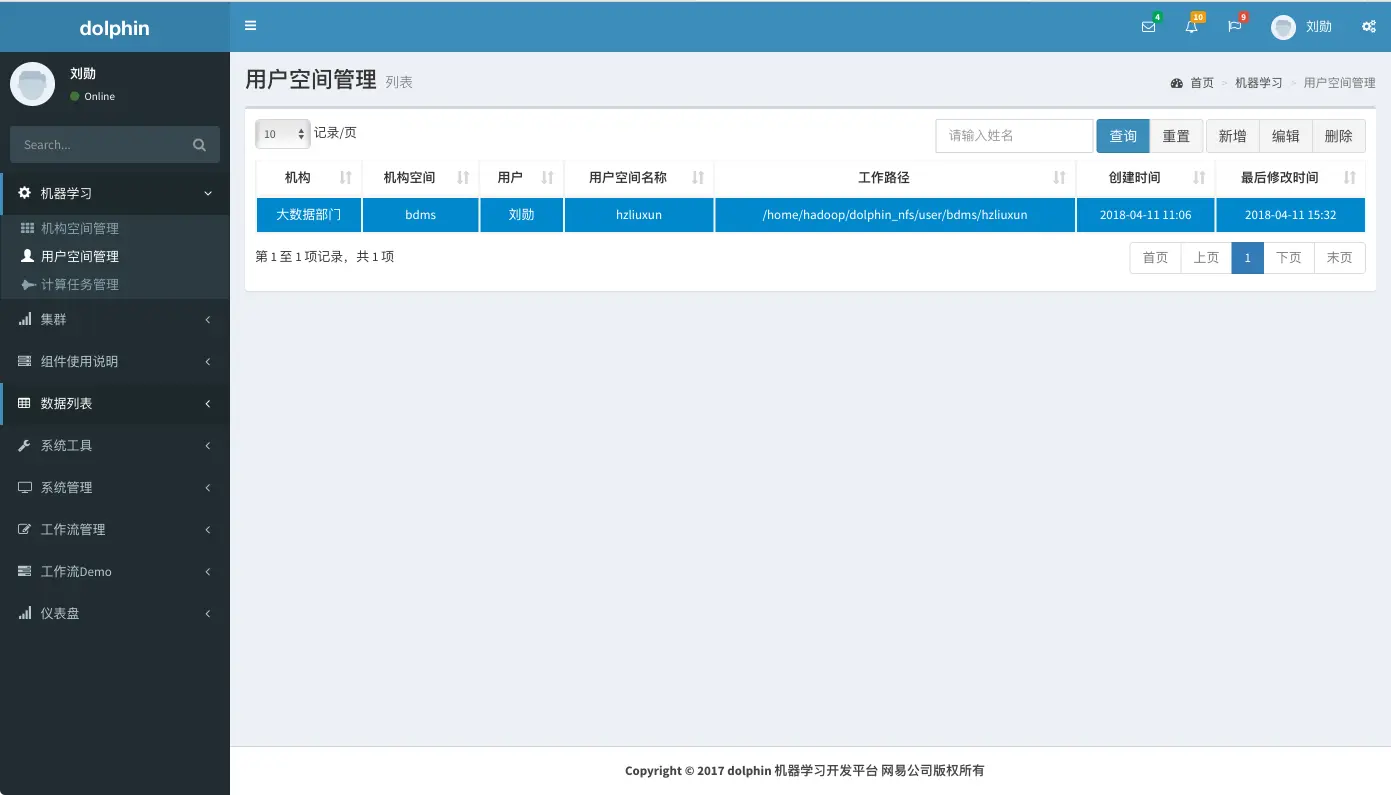The height and width of the screenshot is (795, 1391).
Task: Click the bar chart icon beside 集群
Action: (x=25, y=319)
